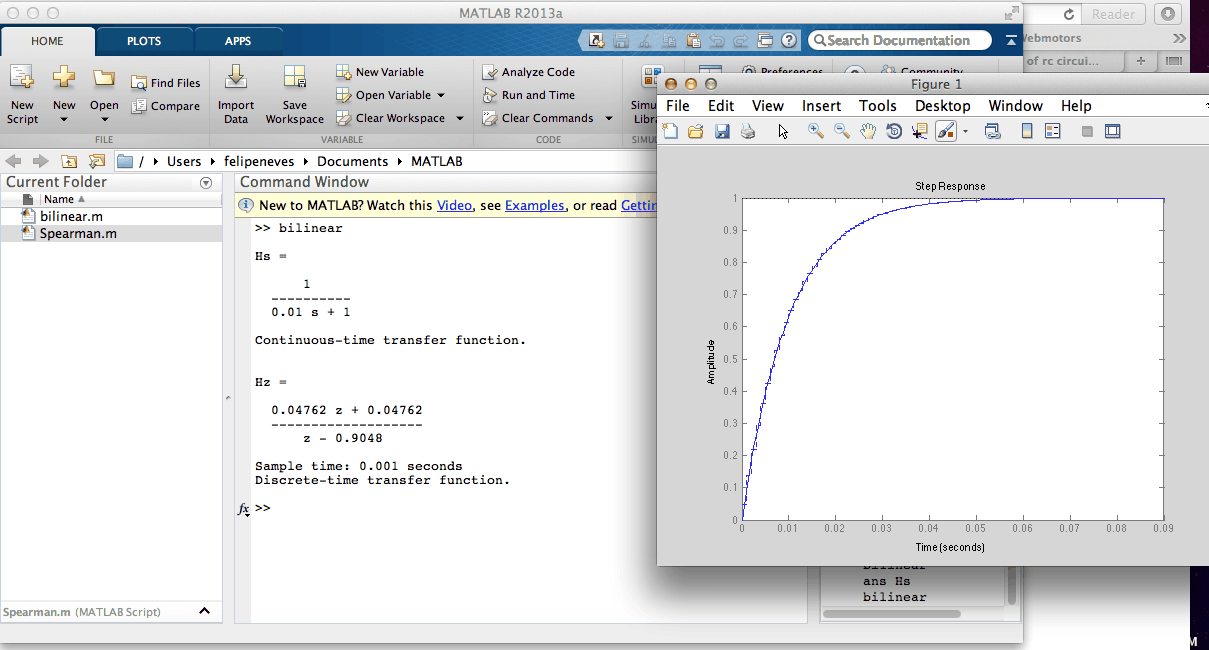Viewport: 1209px width, 650px height.
Task: Click the Link Plot icon
Action: point(992,131)
